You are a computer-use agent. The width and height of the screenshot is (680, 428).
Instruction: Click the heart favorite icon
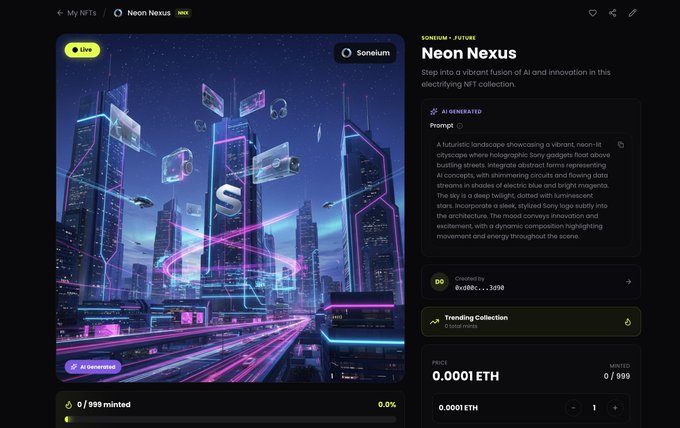[x=592, y=13]
